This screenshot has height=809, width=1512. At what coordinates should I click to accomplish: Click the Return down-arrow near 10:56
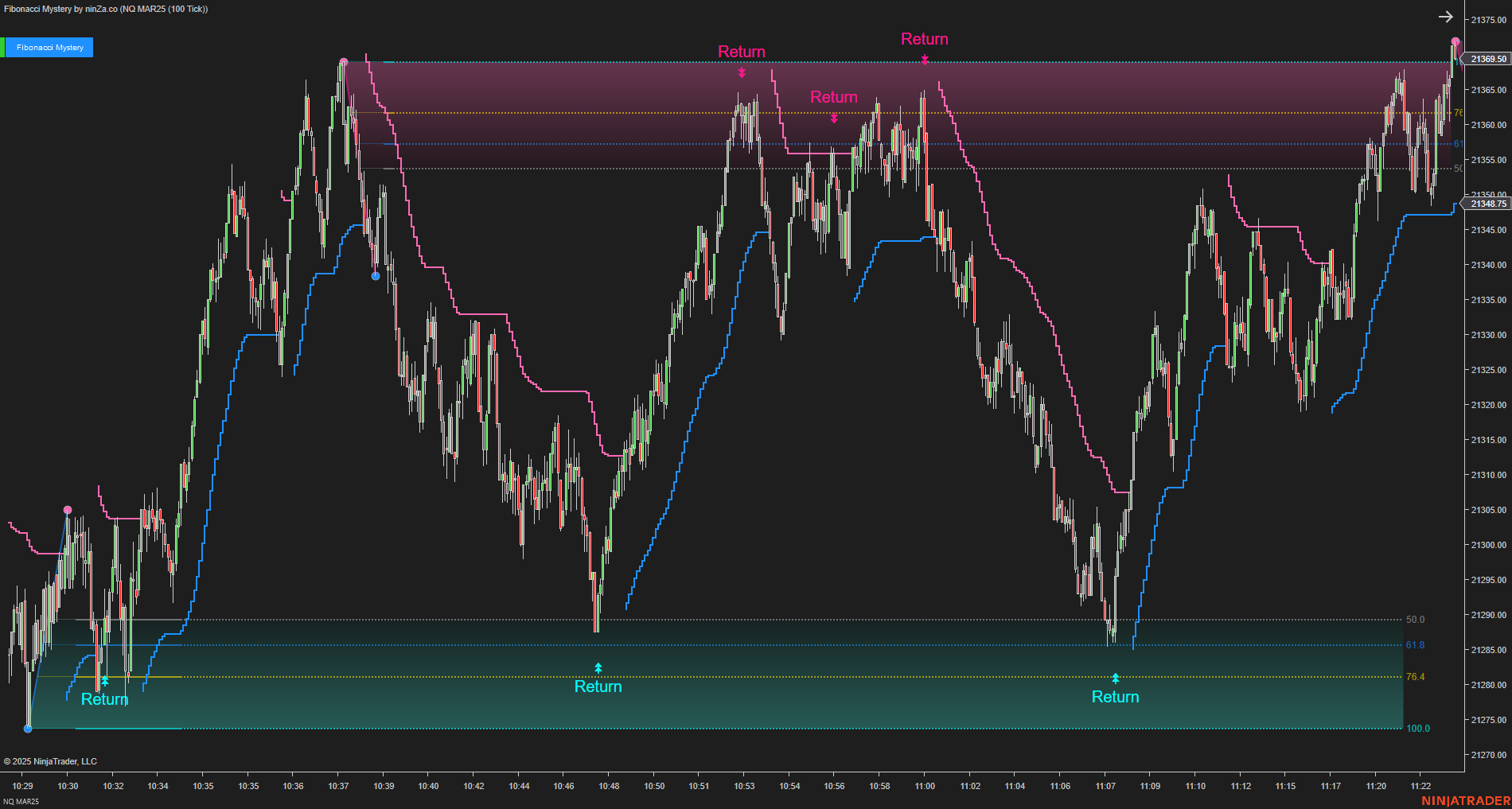click(834, 118)
